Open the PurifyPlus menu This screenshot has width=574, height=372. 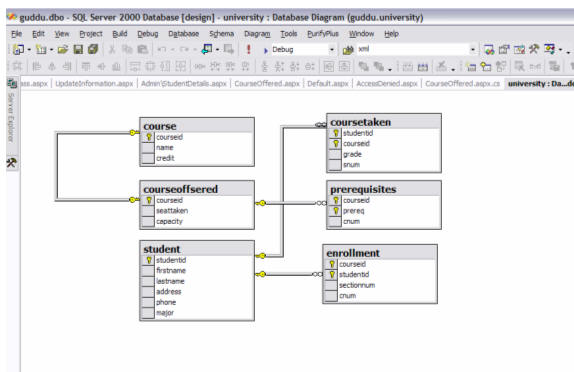pyautogui.click(x=323, y=34)
